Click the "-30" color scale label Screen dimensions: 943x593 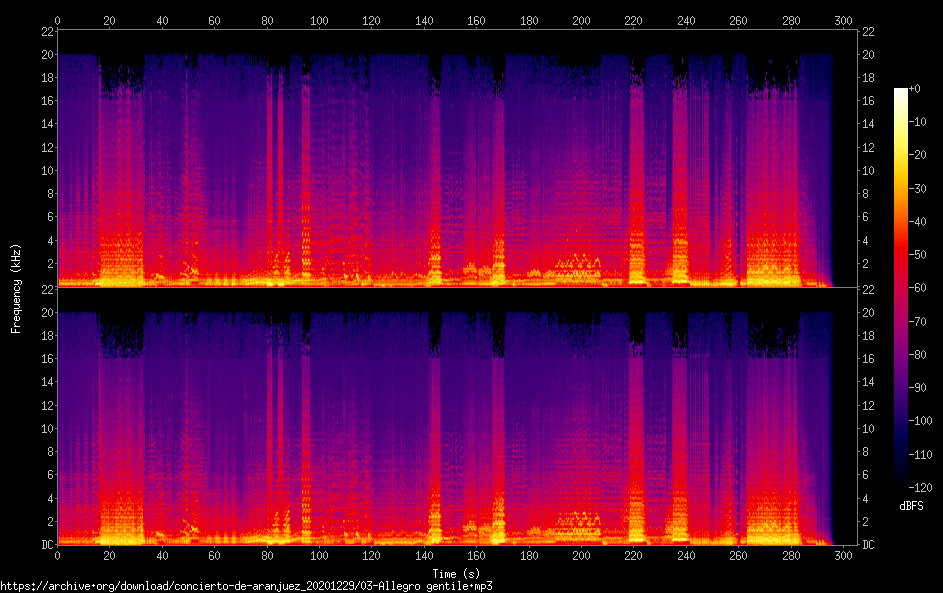point(917,188)
